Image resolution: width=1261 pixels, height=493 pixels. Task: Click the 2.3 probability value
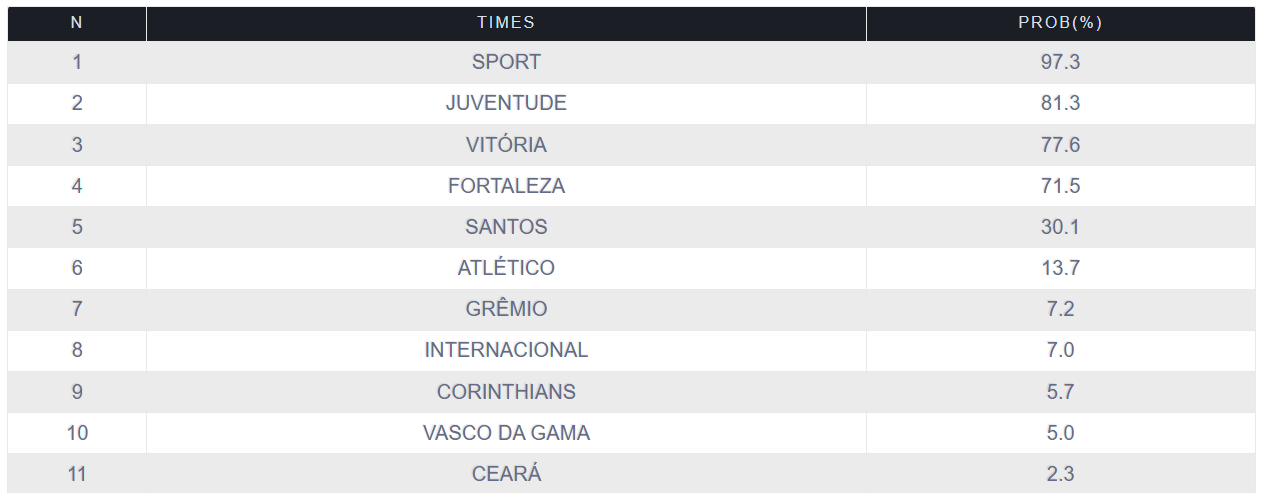click(x=1060, y=474)
